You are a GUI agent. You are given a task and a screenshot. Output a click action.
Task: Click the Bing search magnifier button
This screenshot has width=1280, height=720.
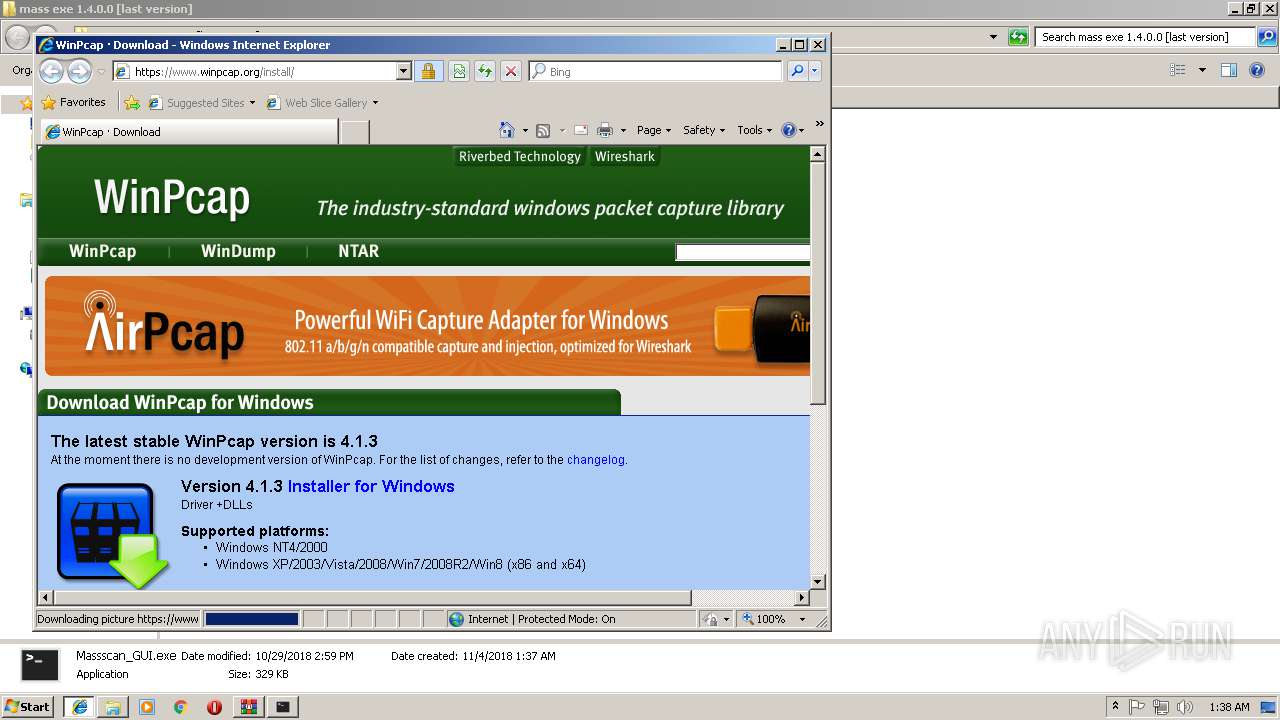797,72
